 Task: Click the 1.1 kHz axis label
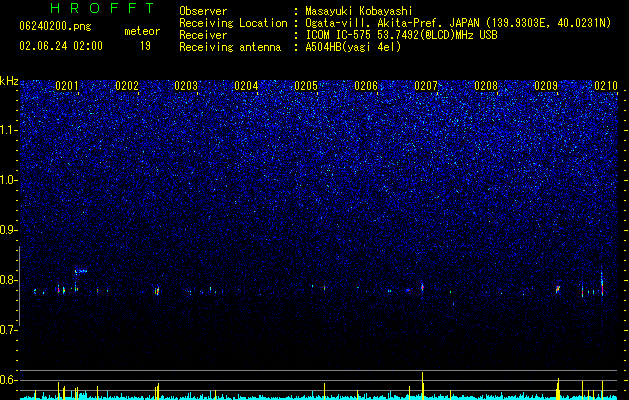pyautogui.click(x=9, y=130)
